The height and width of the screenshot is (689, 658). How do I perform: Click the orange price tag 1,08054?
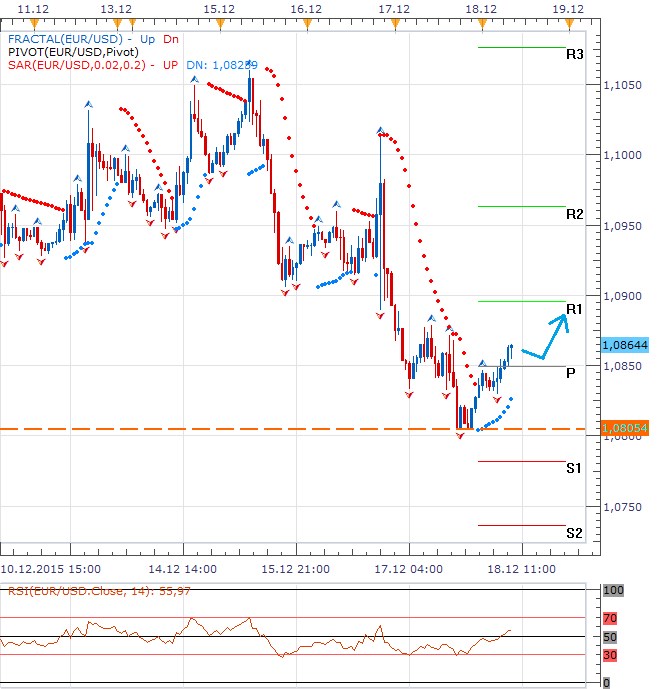tap(625, 428)
